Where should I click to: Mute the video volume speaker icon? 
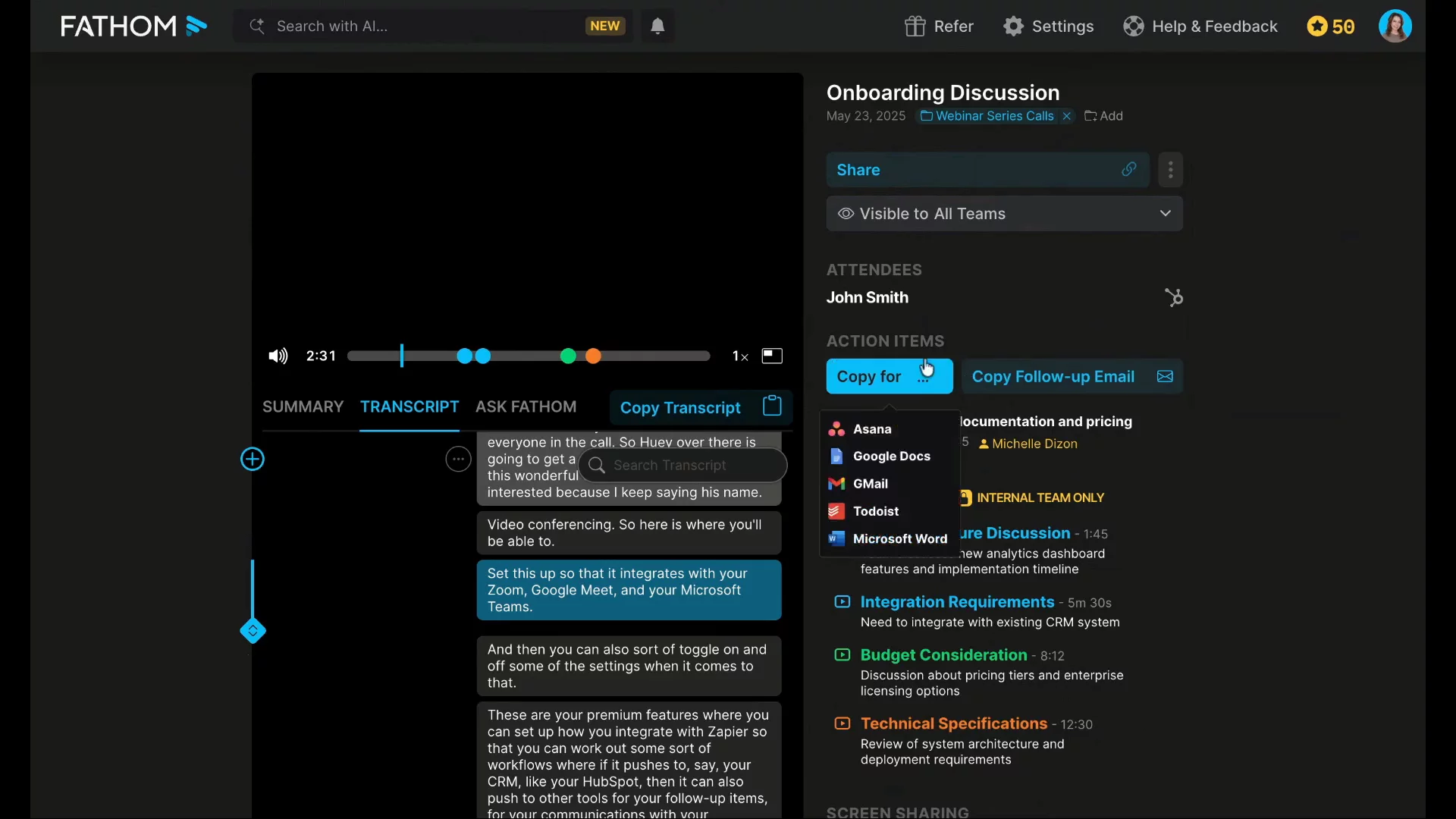click(278, 356)
